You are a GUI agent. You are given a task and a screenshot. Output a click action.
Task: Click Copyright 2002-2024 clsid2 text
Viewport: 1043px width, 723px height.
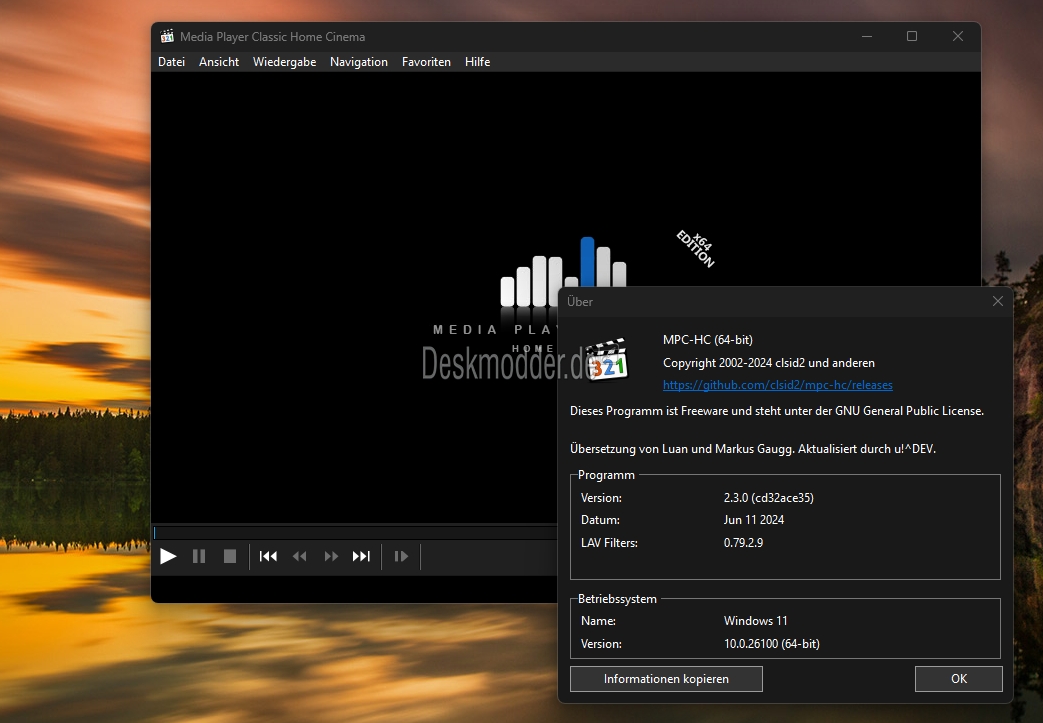[768, 362]
